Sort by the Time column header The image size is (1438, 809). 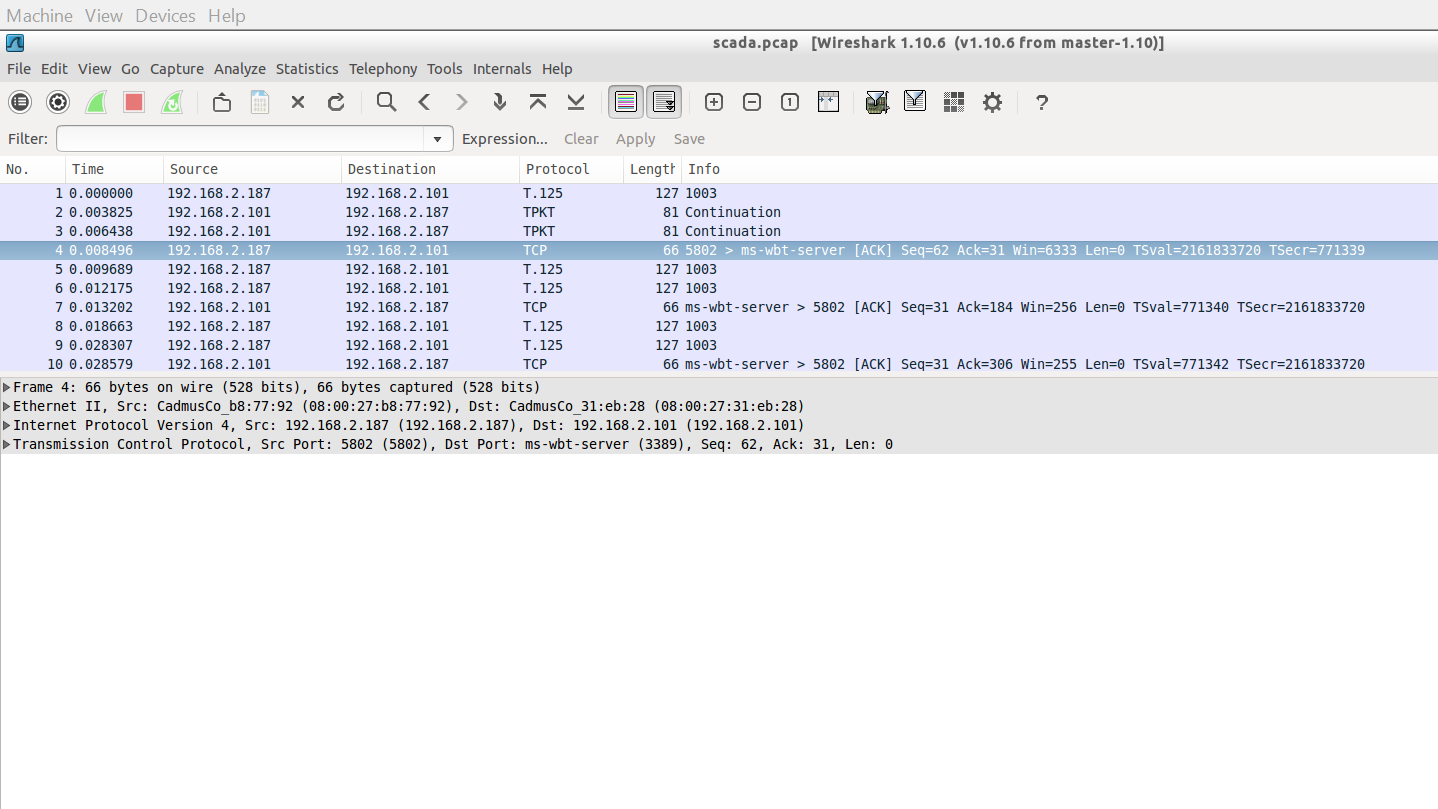coord(115,169)
